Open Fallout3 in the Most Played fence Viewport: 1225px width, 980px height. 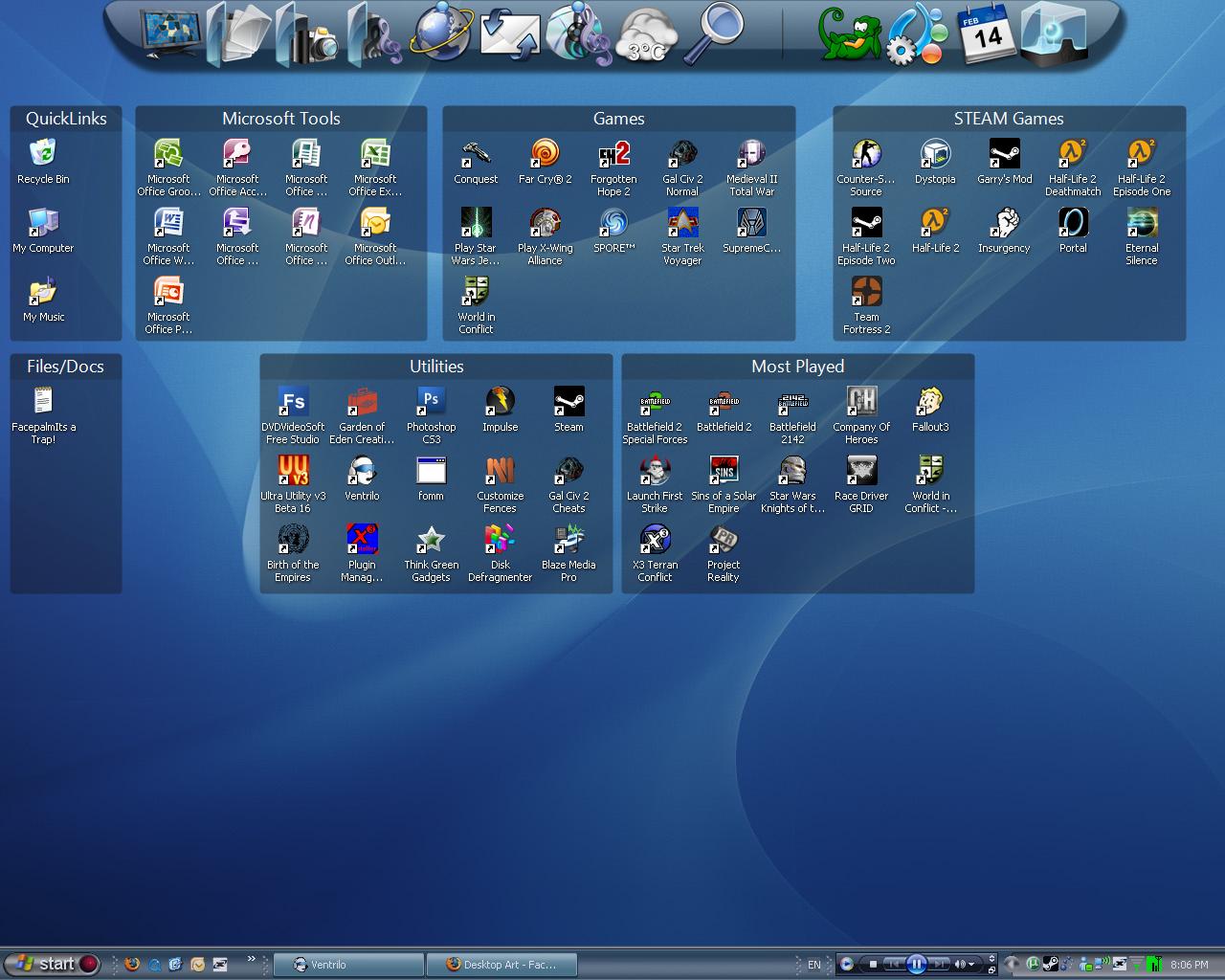[x=929, y=401]
